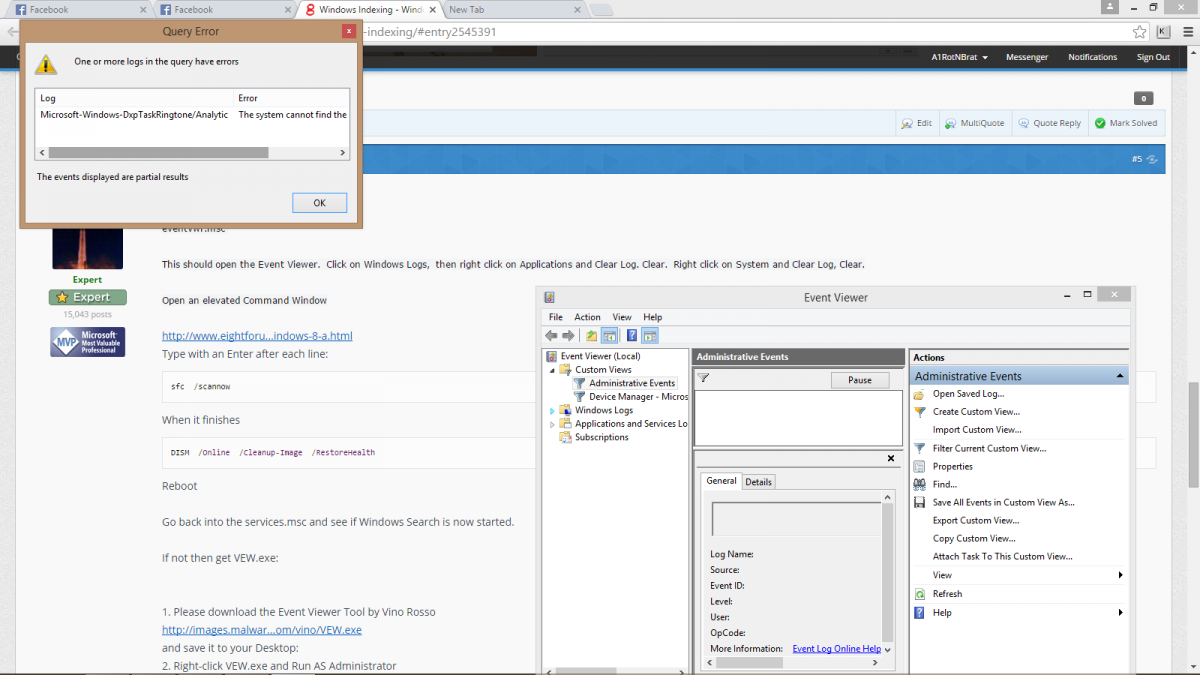Click the K extension icon in Chrome toolbar

(x=1164, y=32)
